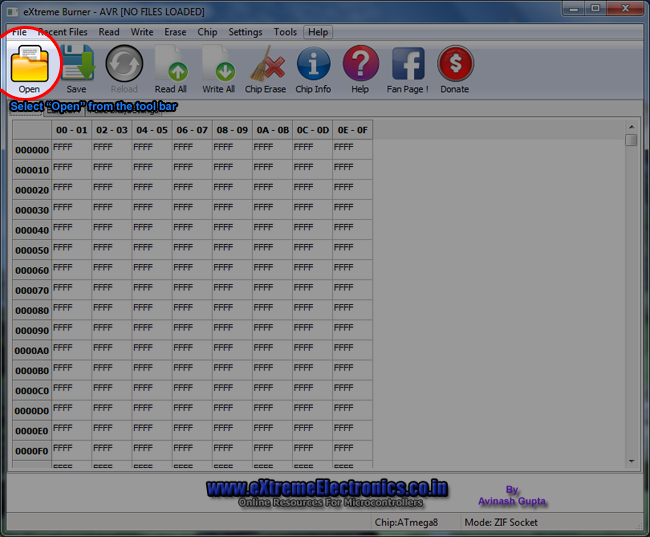650x537 pixels.
Task: Click the 00 - 01 column header
Action: 72,130
